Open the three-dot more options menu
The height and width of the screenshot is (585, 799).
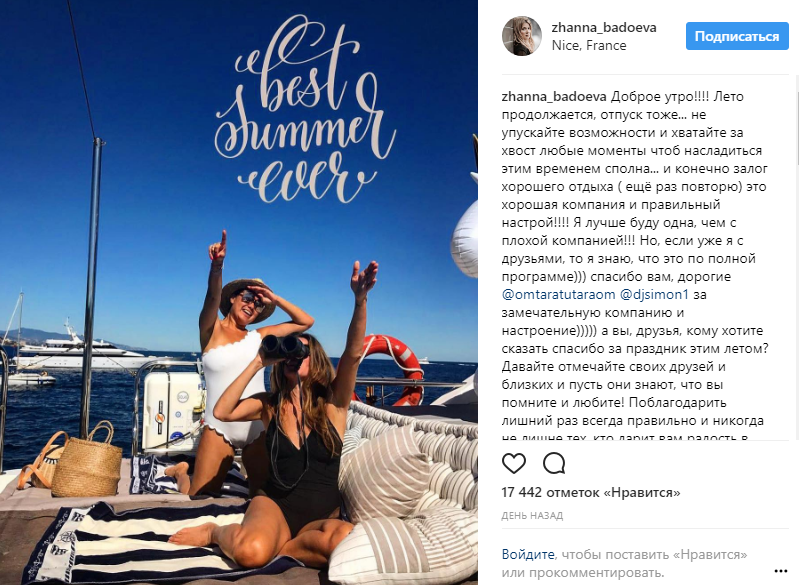781,571
